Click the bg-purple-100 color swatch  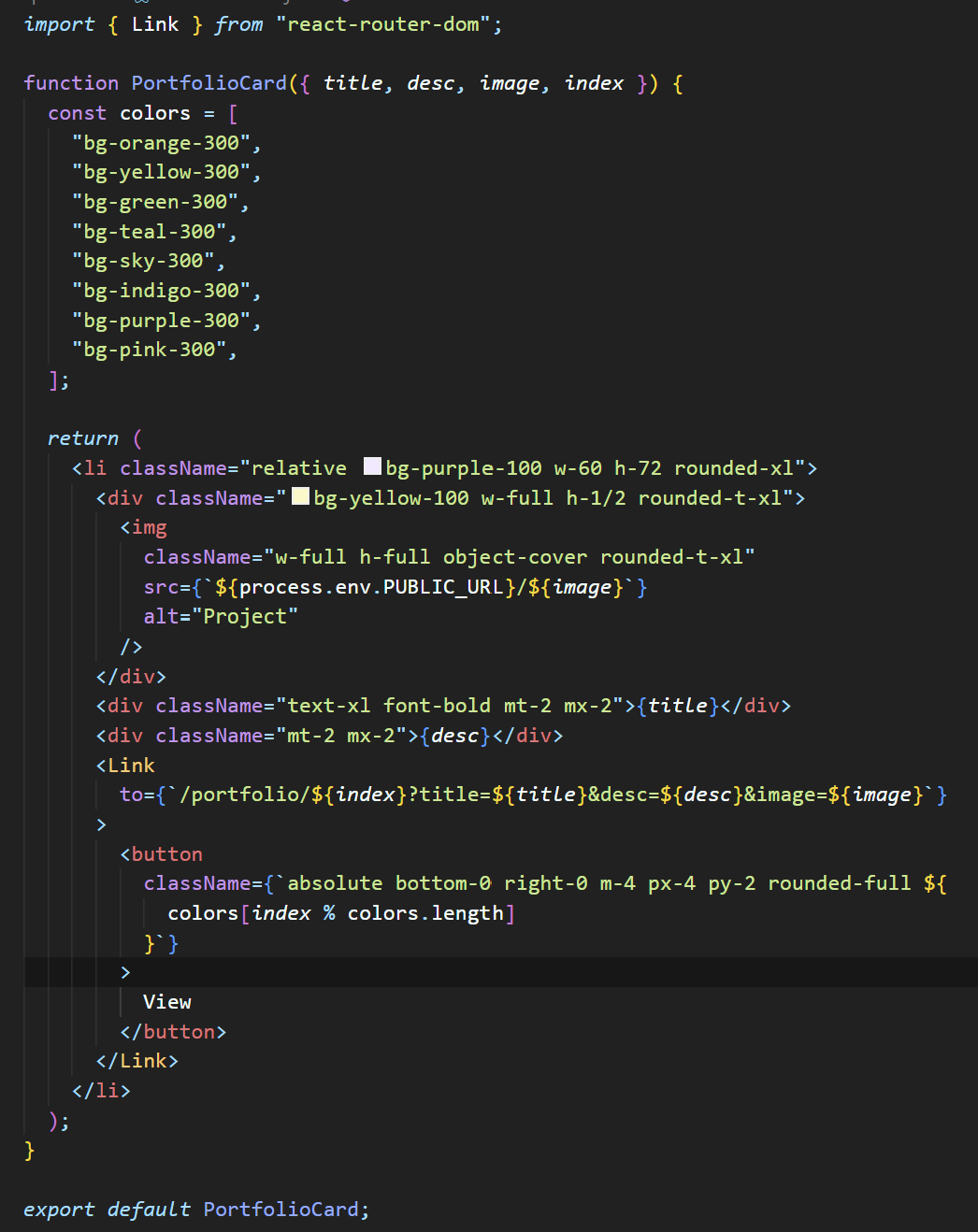point(372,466)
